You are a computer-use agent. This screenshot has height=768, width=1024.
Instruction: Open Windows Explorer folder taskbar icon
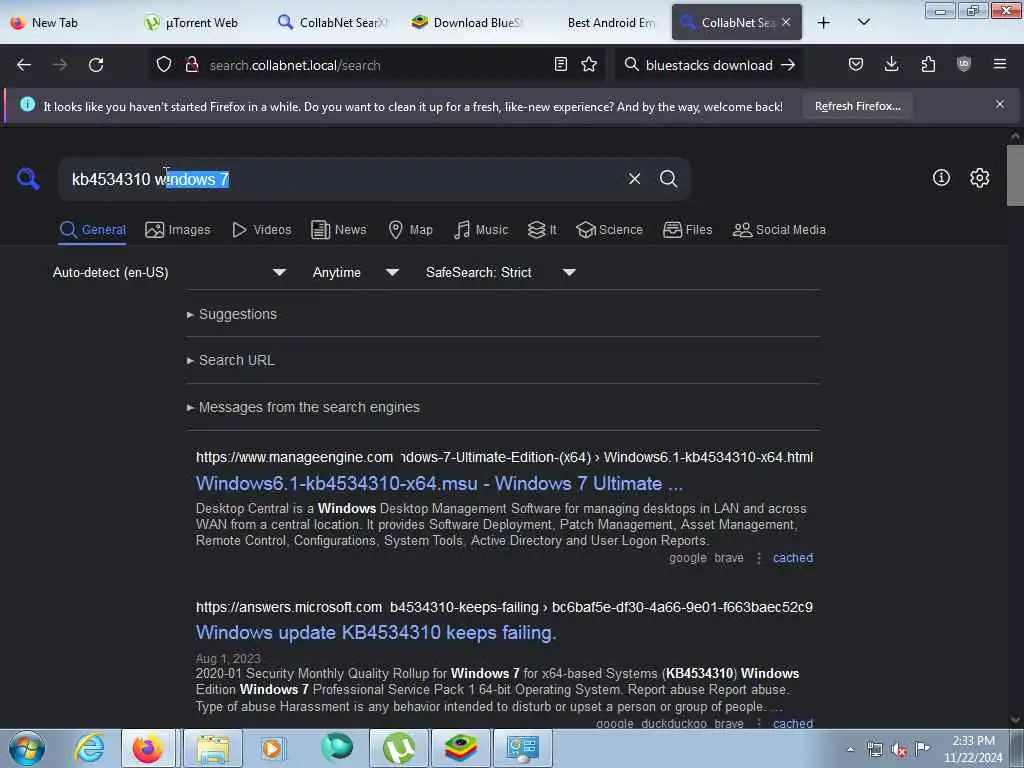pos(213,748)
